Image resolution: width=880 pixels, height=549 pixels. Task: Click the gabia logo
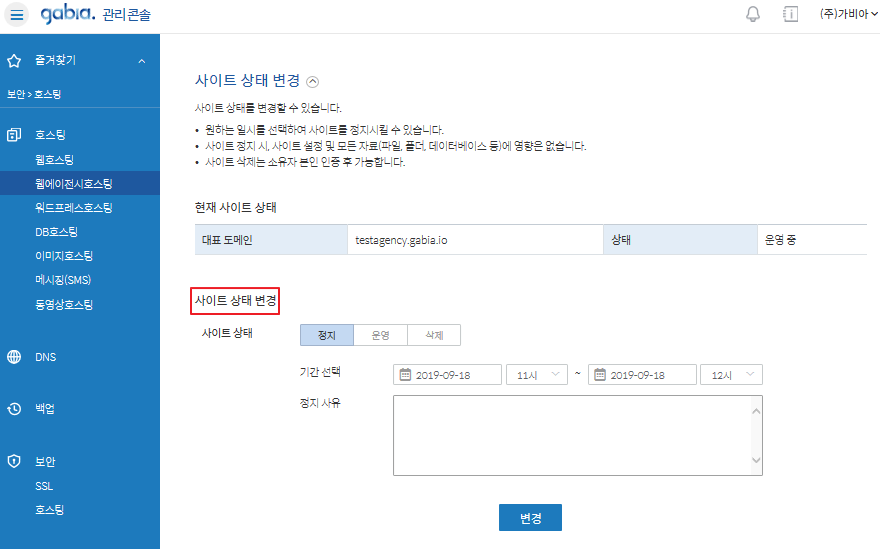(68, 13)
